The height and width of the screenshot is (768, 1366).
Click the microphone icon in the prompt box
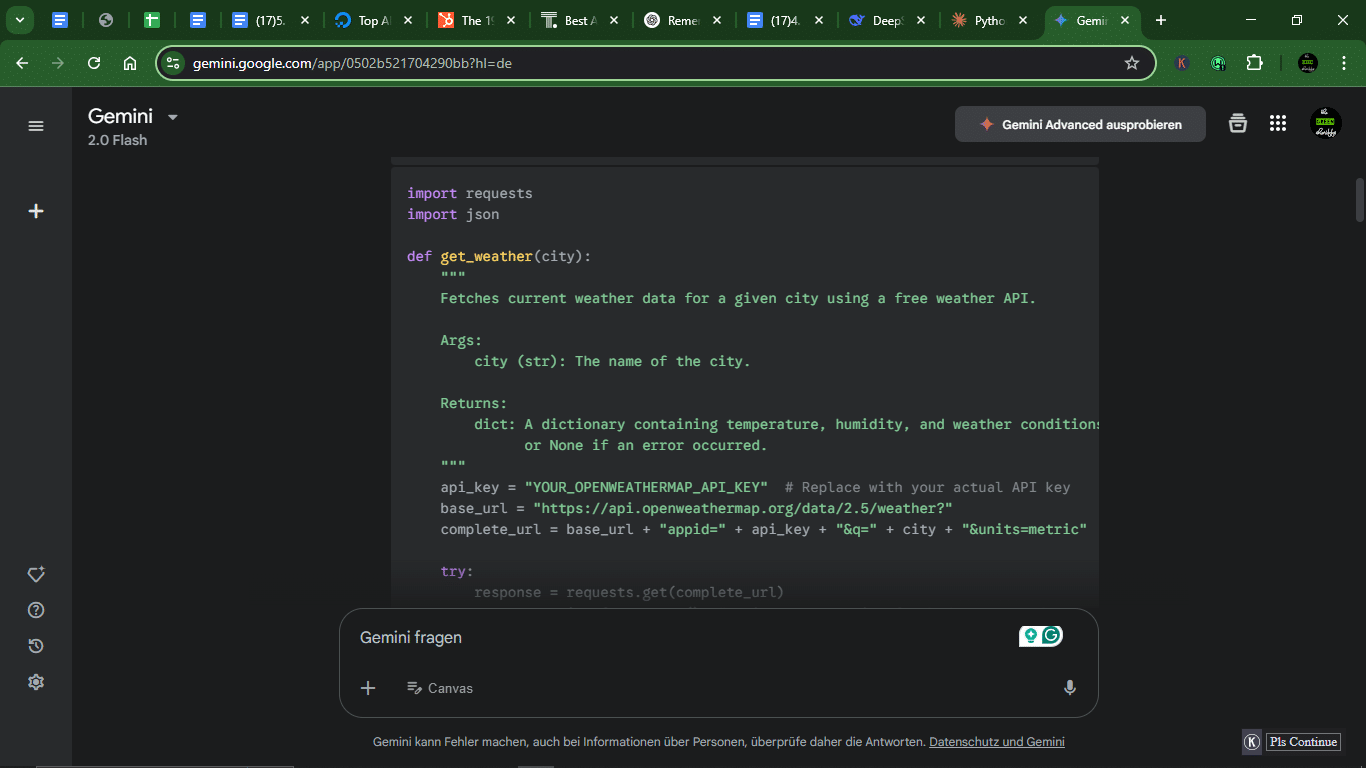click(1070, 688)
